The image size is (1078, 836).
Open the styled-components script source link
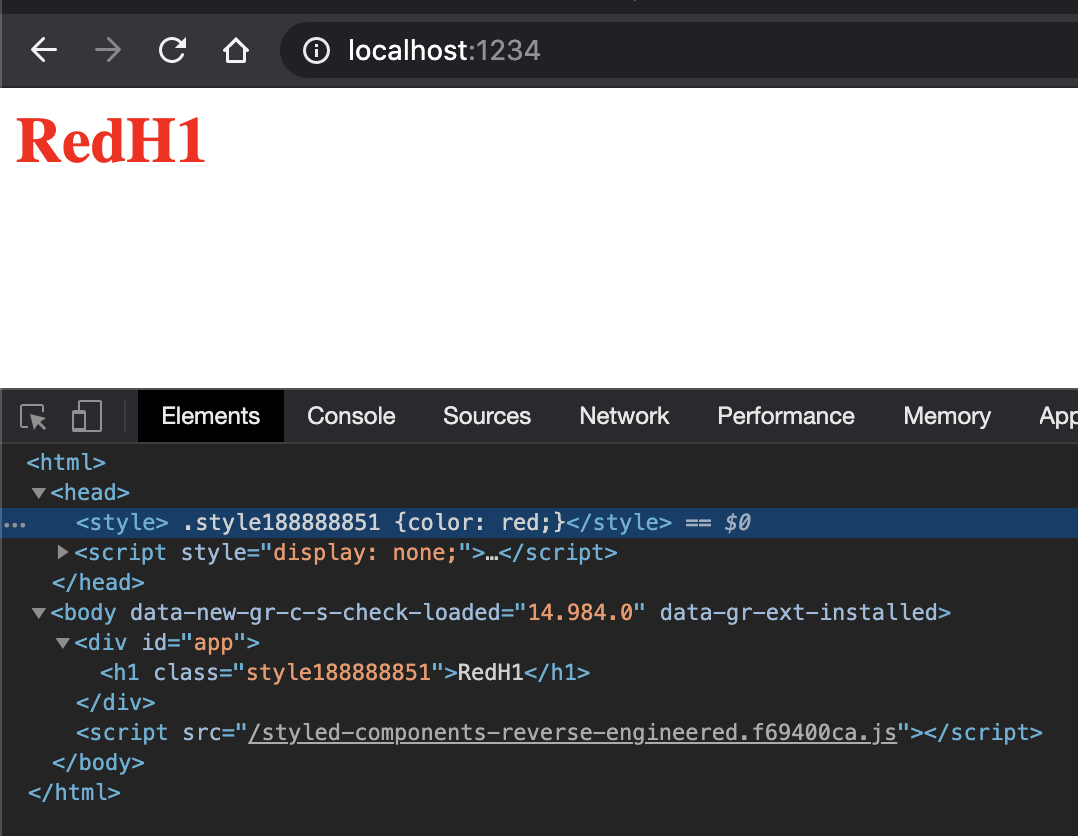[x=572, y=733]
